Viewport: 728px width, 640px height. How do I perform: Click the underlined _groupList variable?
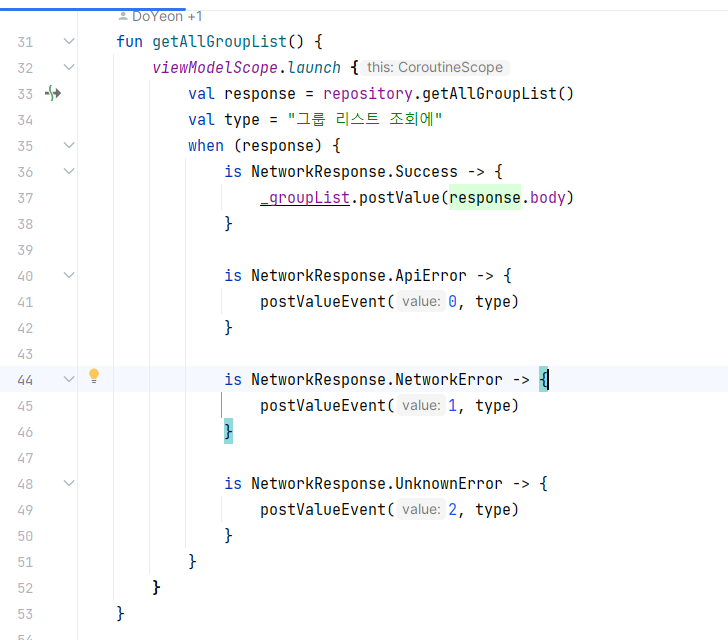coord(305,198)
